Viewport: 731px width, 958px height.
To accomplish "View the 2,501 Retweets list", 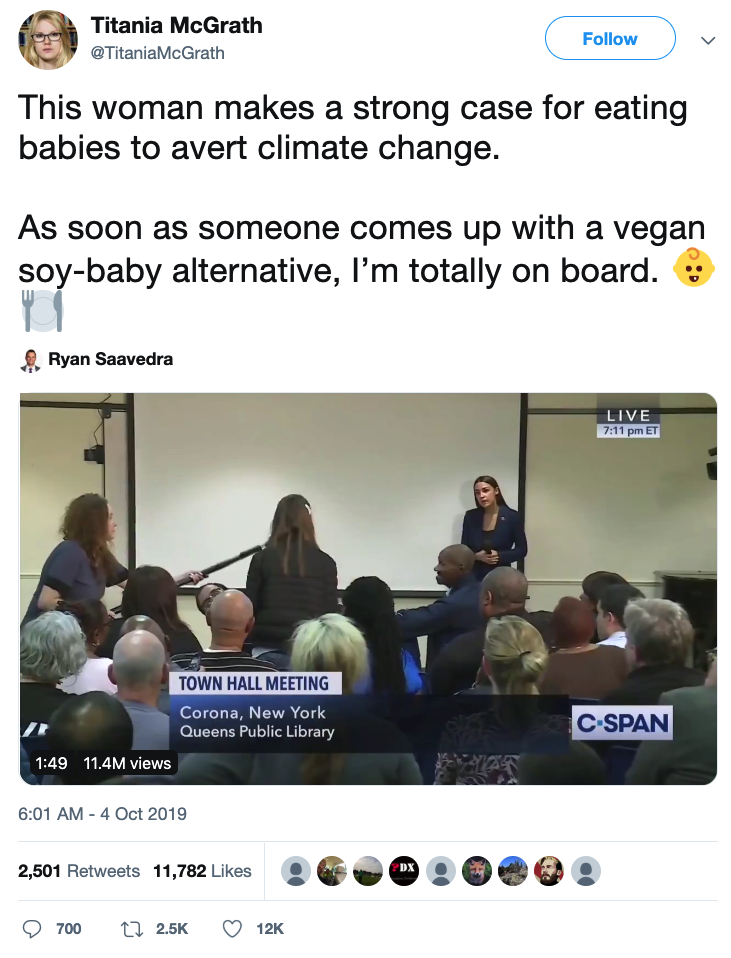I will pos(79,871).
